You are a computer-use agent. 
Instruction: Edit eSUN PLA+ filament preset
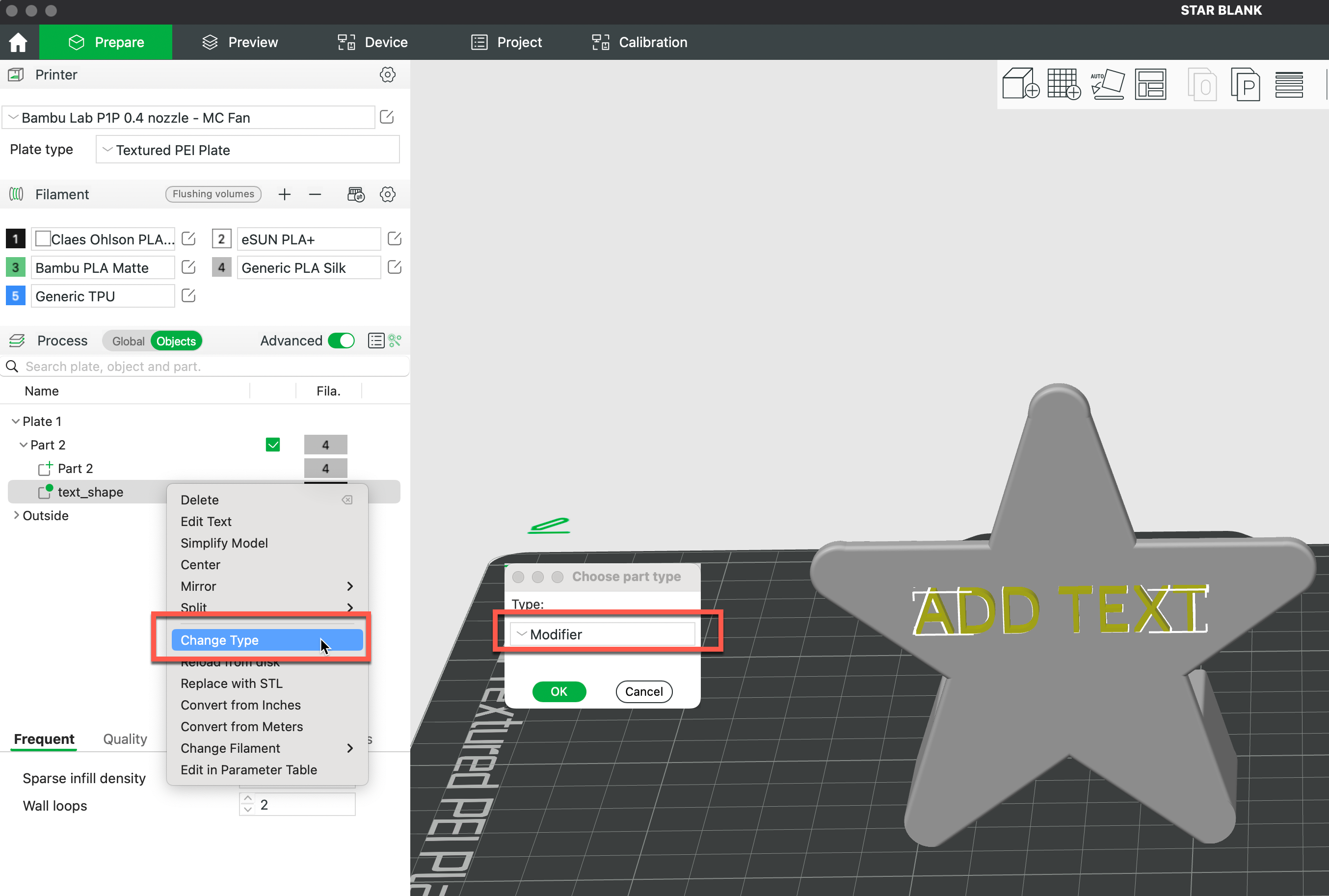point(394,239)
